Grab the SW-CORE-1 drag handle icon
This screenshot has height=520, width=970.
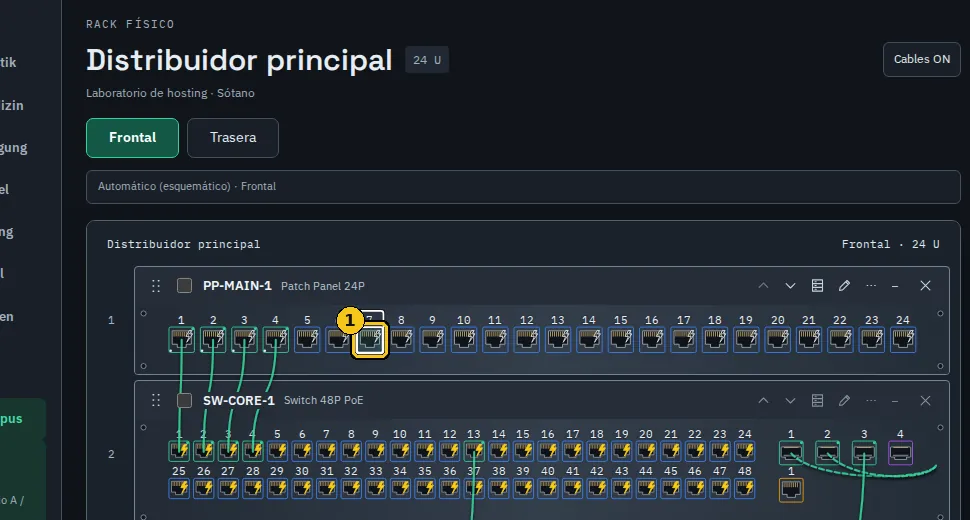[156, 401]
